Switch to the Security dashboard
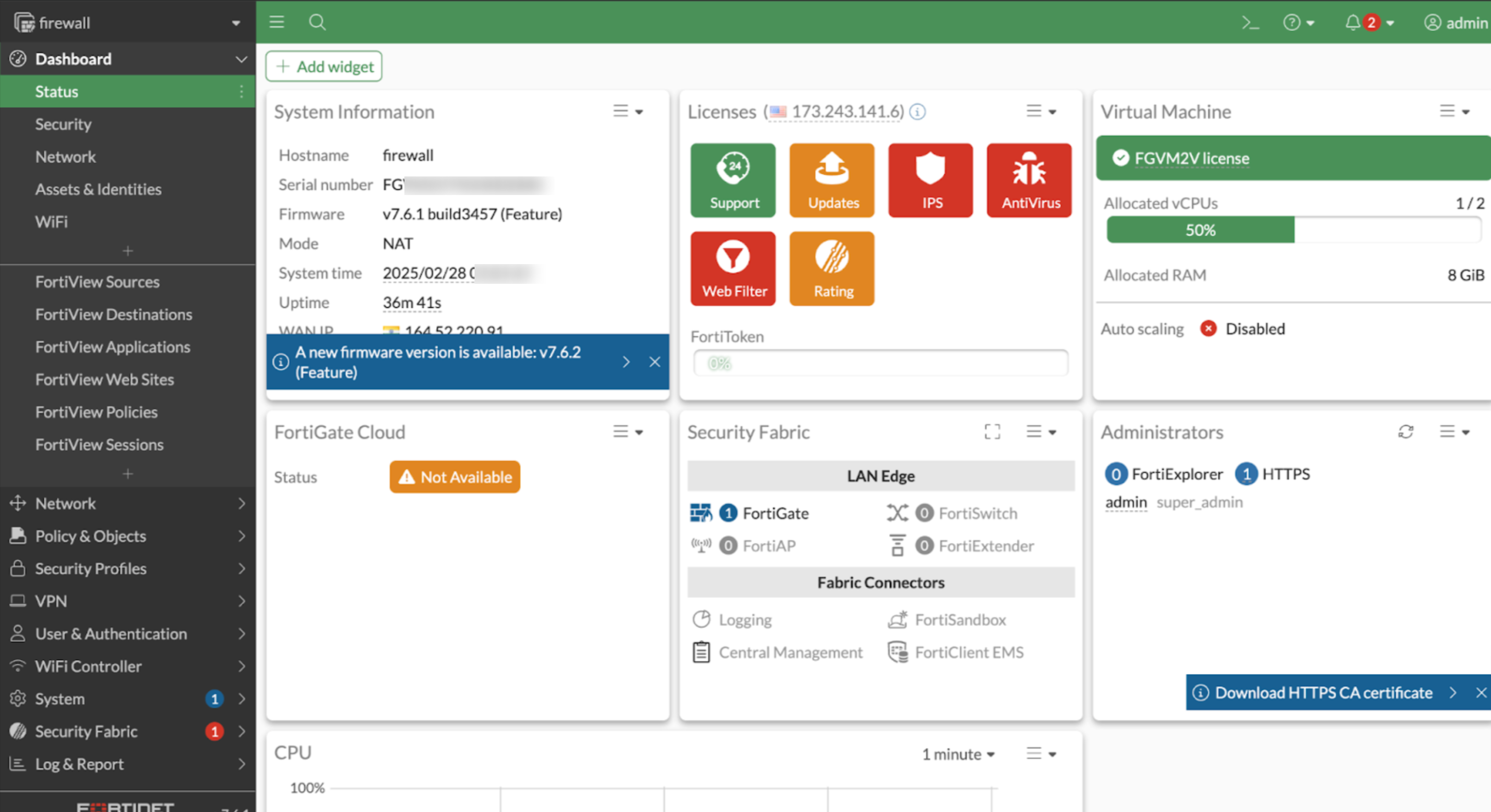1491x812 pixels. 64,124
